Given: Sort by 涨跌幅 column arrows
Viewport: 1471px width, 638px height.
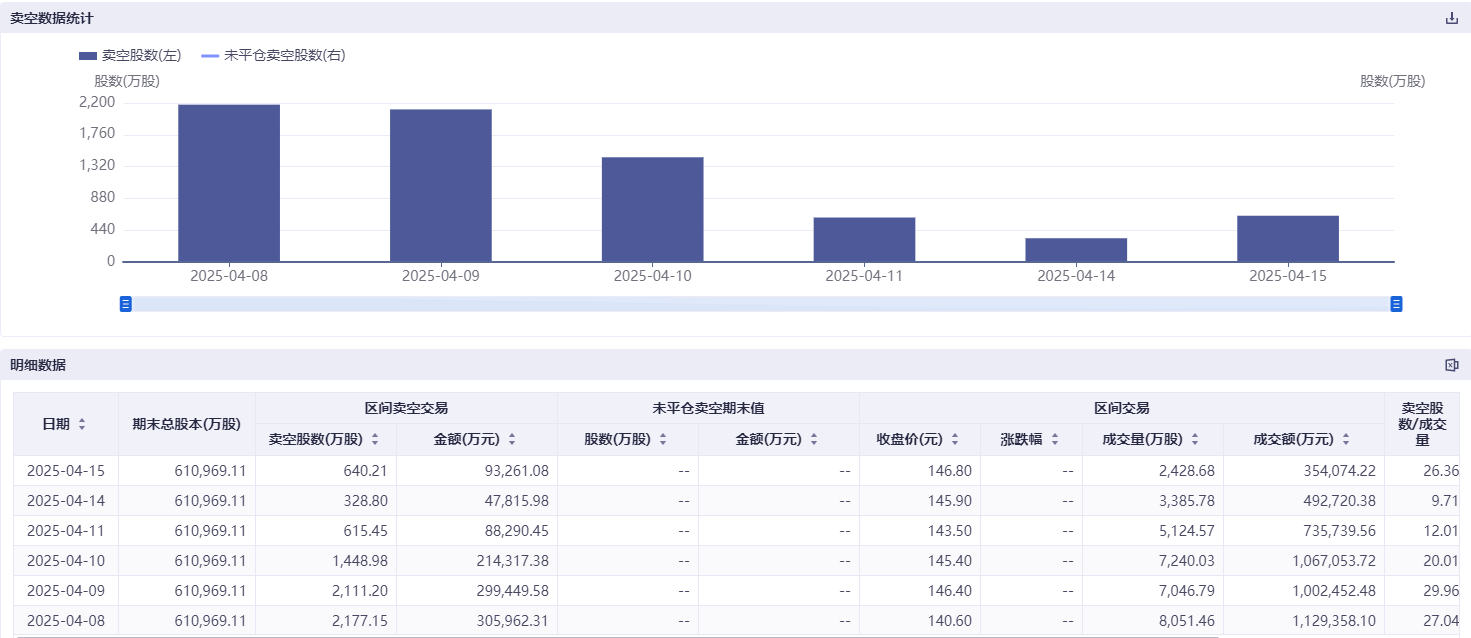Looking at the screenshot, I should click(x=1054, y=439).
